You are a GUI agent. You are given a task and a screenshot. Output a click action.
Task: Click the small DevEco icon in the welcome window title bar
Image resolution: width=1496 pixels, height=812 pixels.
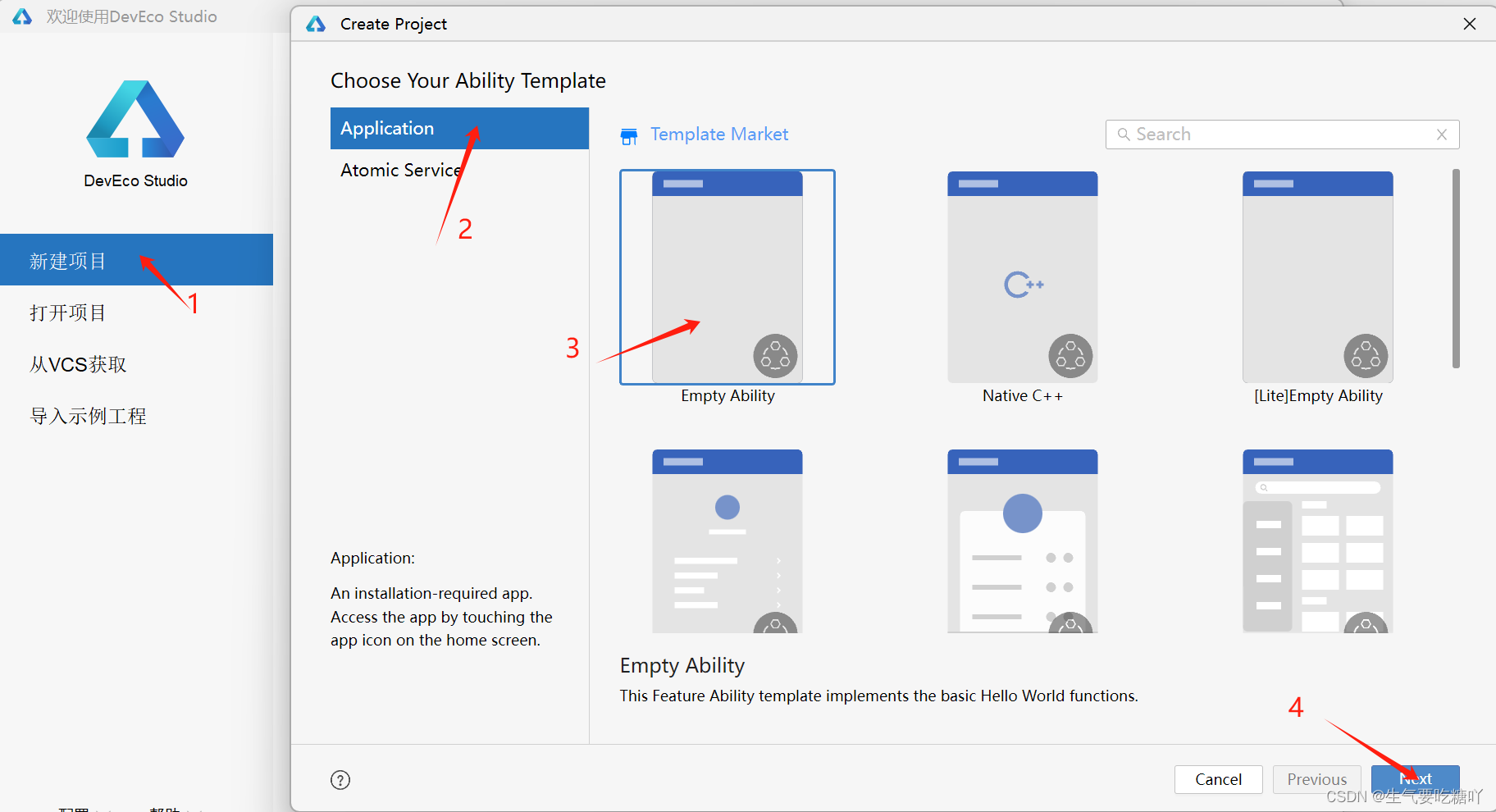pos(22,16)
